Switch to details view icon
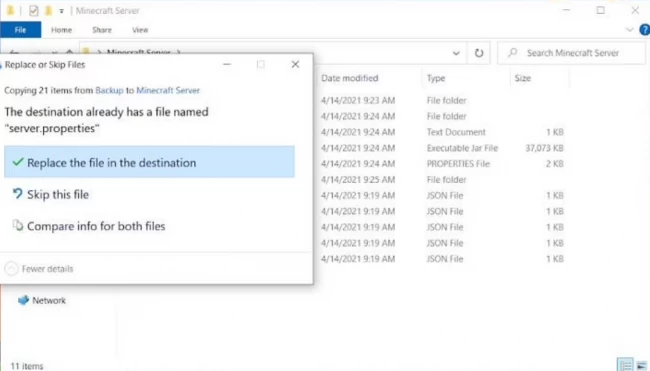This screenshot has width=650, height=371. pos(625,365)
